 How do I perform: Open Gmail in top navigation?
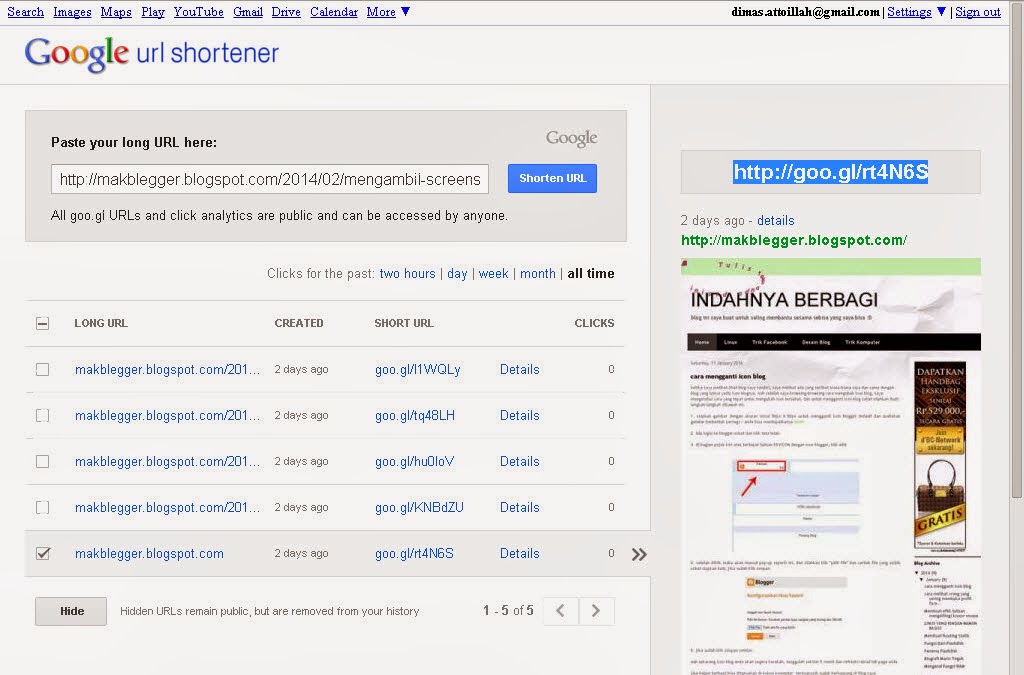(248, 12)
